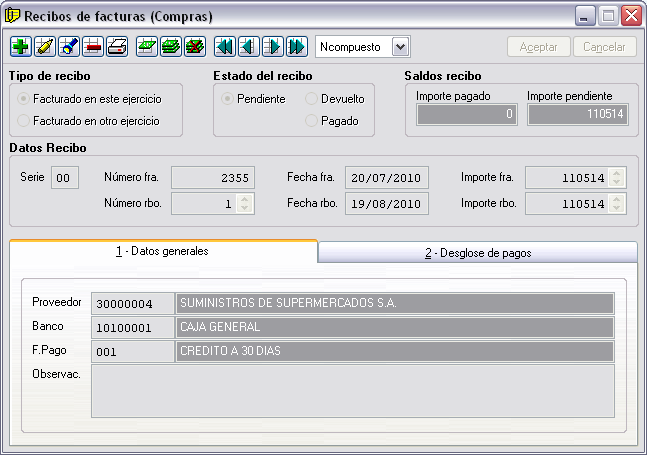Select the 'Devuelto' status radio button
Screen dimensions: 647x455
click(x=311, y=99)
